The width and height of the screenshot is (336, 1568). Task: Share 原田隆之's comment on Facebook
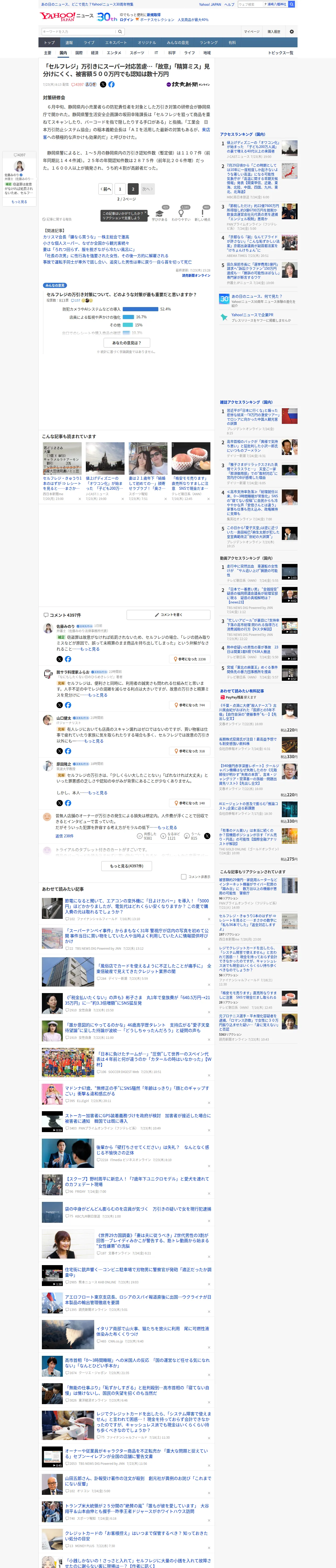click(68, 803)
